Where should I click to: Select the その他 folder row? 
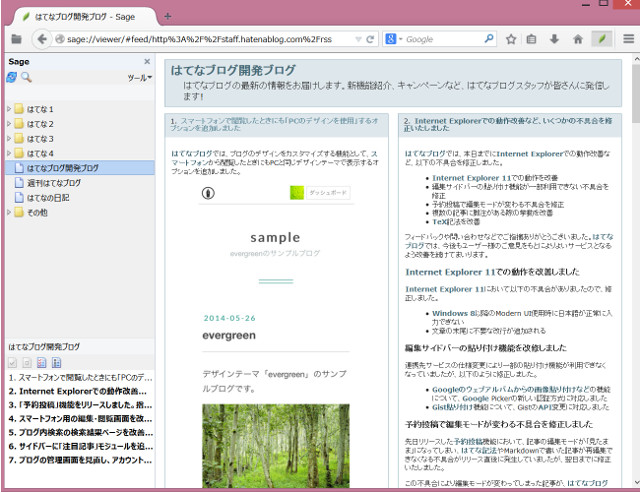(x=80, y=212)
